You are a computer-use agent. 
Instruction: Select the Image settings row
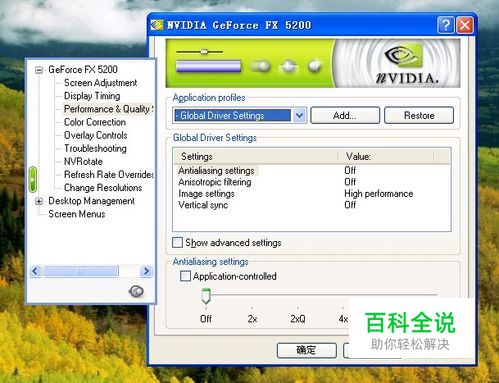click(x=313, y=194)
